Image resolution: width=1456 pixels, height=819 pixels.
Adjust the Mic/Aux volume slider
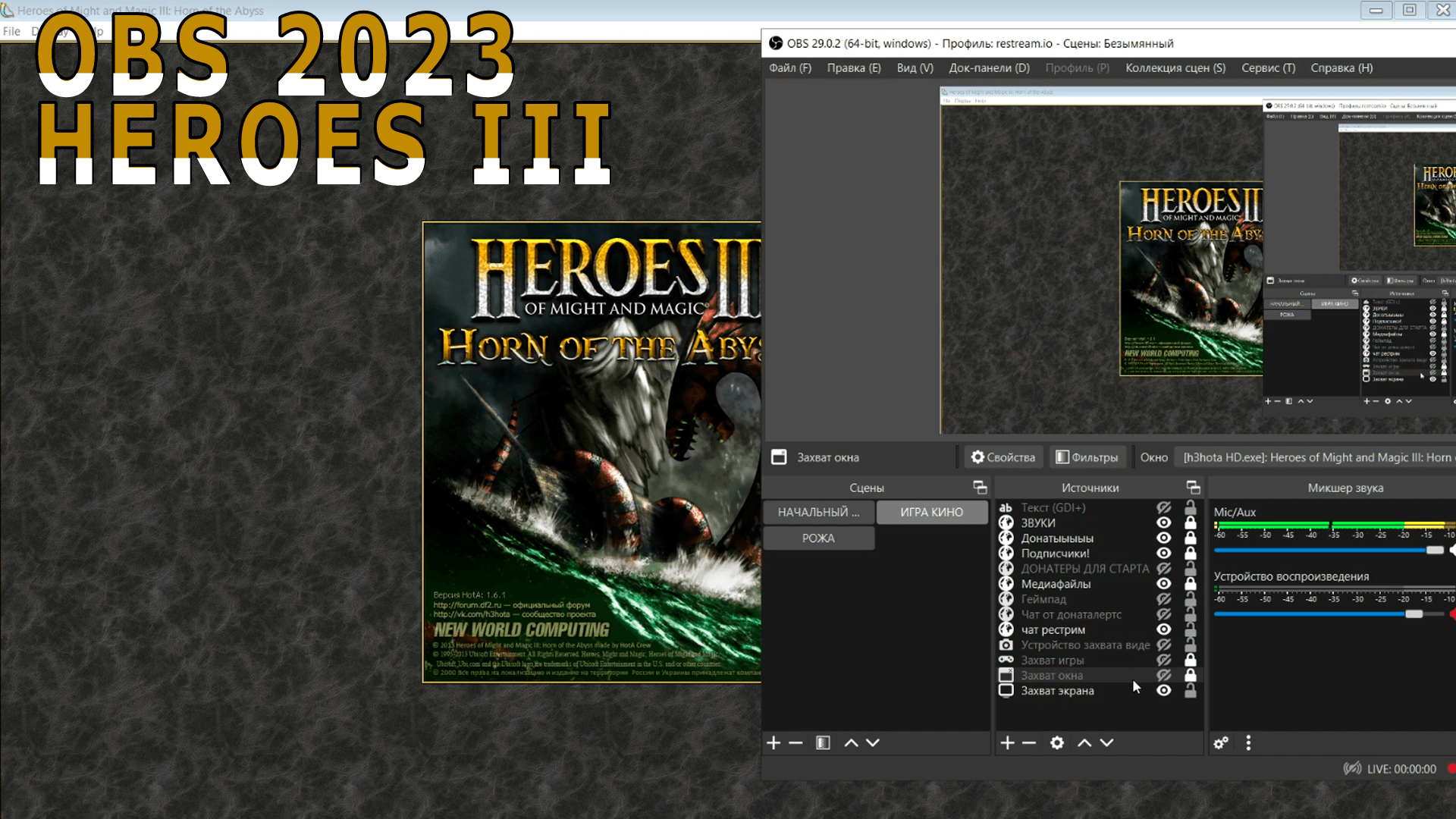click(1434, 551)
